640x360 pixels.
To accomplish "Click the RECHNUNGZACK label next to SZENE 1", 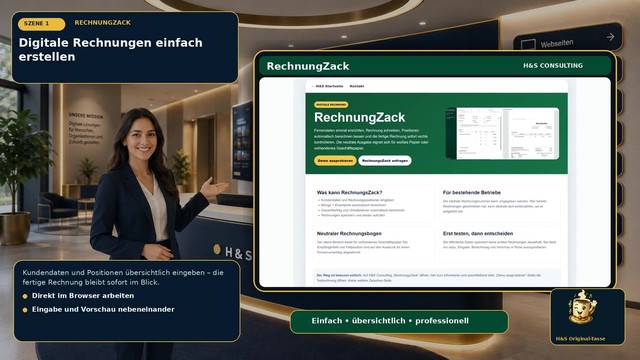I will [102, 23].
